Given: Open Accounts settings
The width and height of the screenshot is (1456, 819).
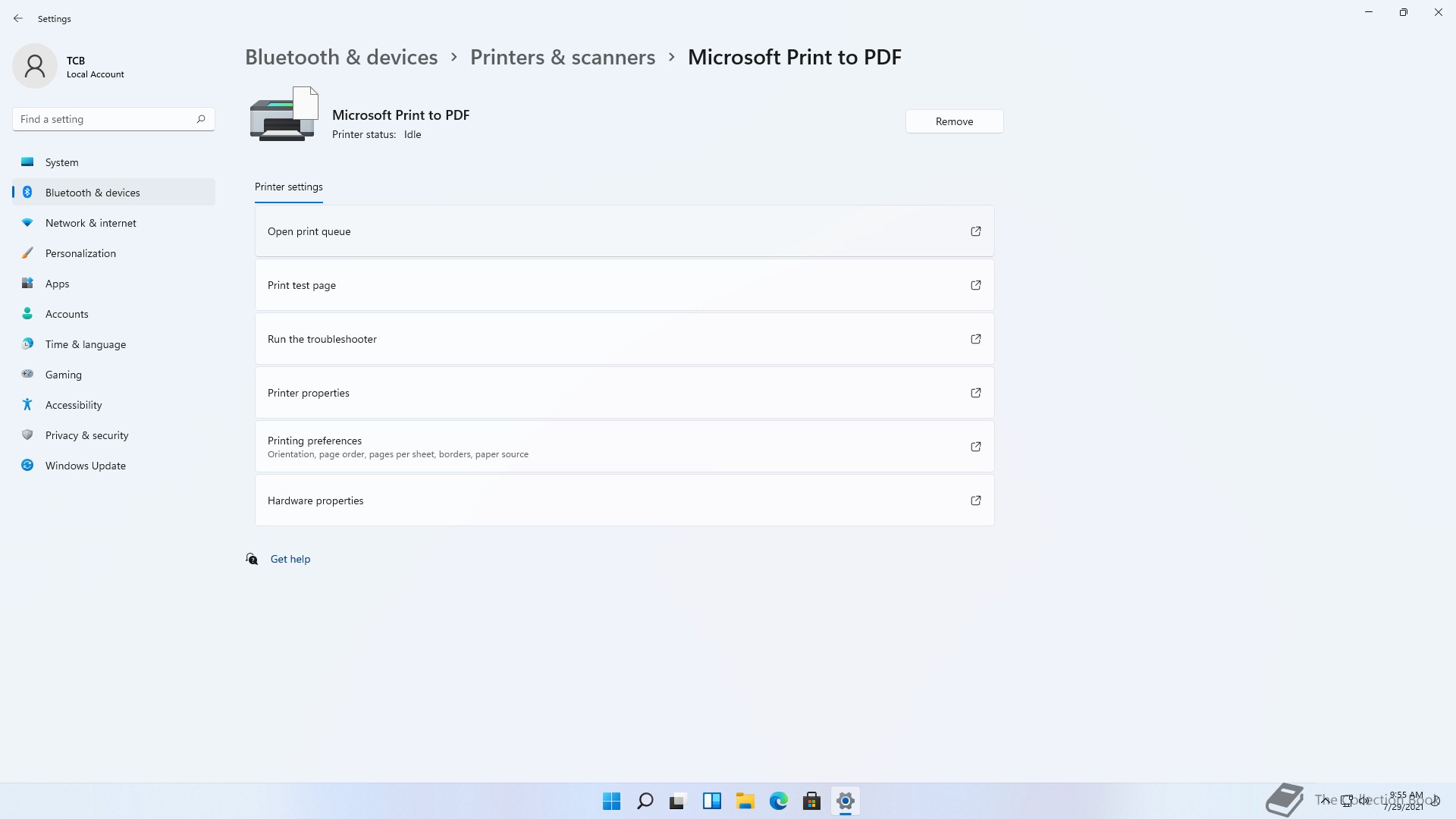Looking at the screenshot, I should [x=114, y=313].
